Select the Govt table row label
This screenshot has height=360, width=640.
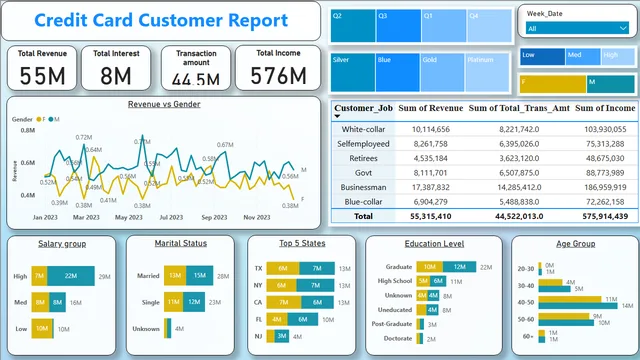click(x=363, y=173)
